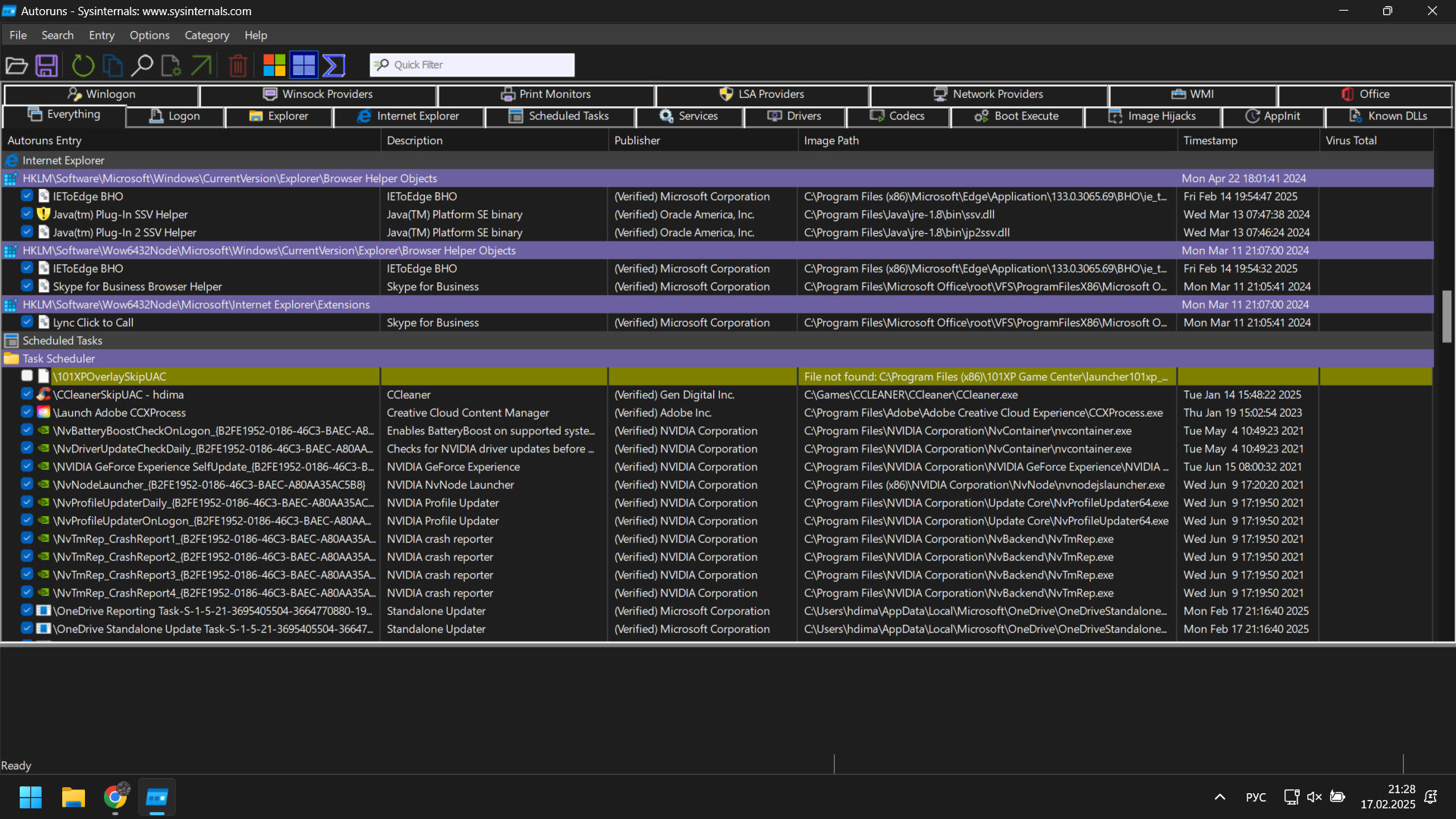Uncheck Launch Adobe CCXProcess entry

[27, 412]
